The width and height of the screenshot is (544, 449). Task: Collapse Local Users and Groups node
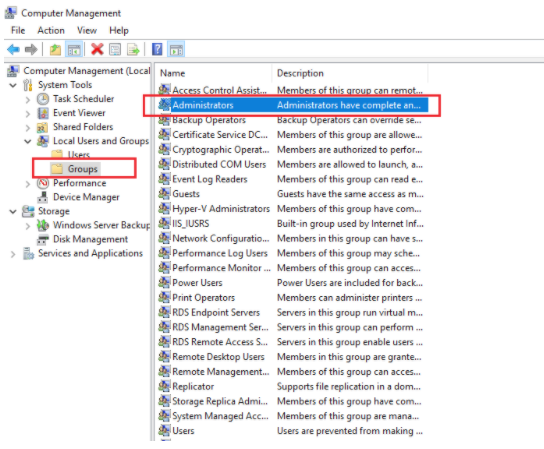pyautogui.click(x=28, y=141)
